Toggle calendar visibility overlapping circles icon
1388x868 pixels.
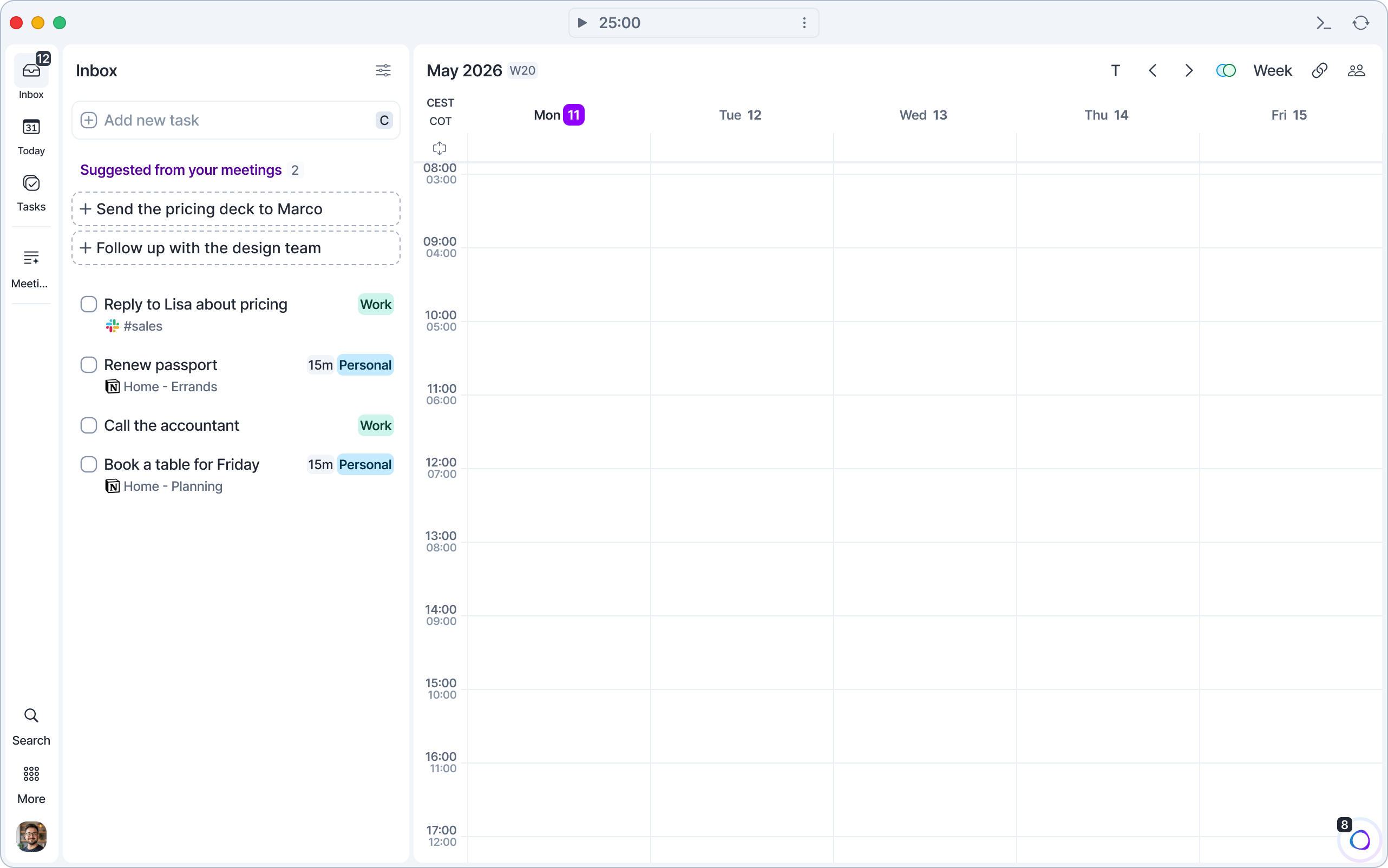tap(1226, 70)
